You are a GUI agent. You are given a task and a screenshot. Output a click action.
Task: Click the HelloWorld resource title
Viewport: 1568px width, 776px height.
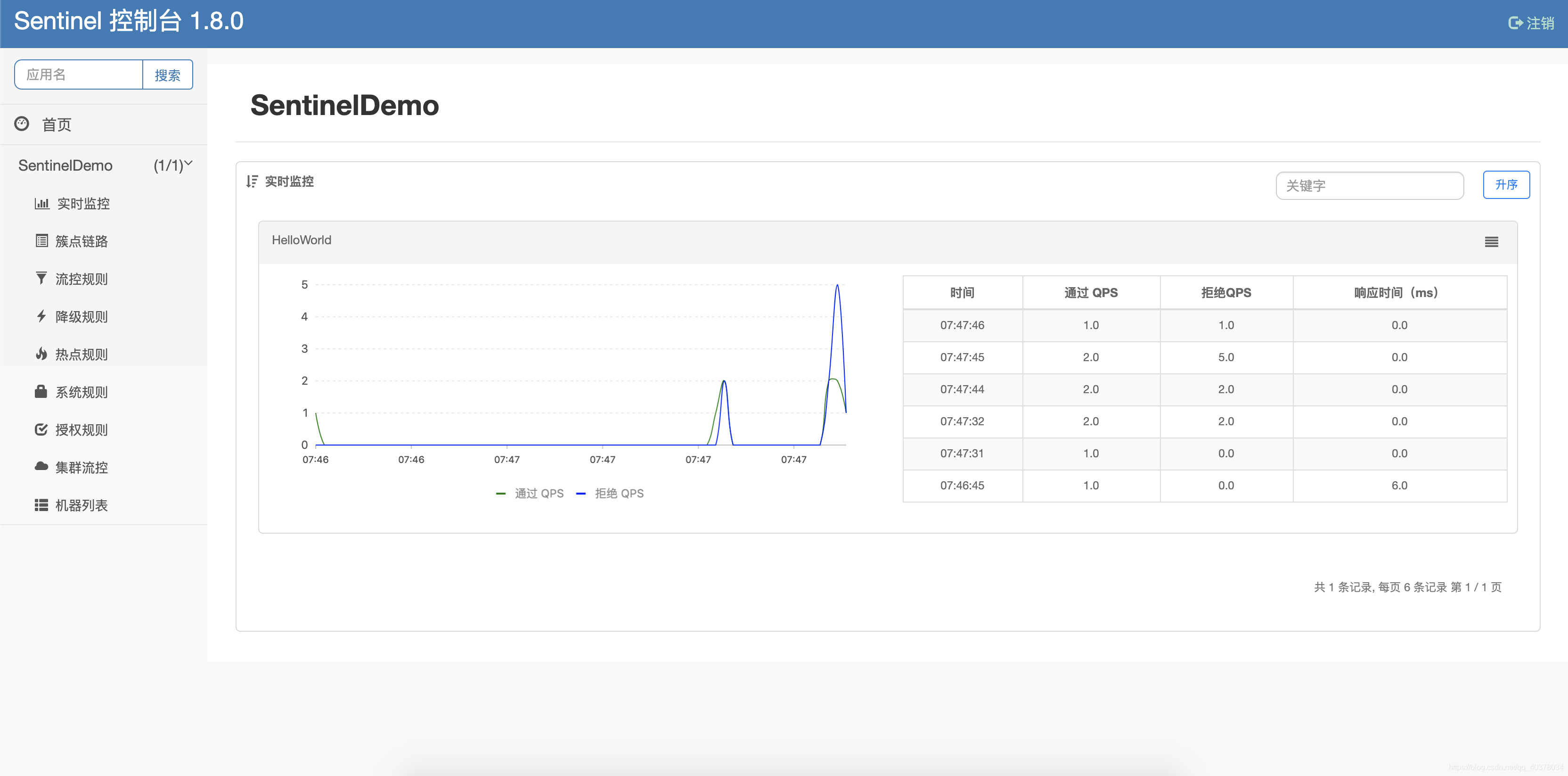pyautogui.click(x=302, y=240)
